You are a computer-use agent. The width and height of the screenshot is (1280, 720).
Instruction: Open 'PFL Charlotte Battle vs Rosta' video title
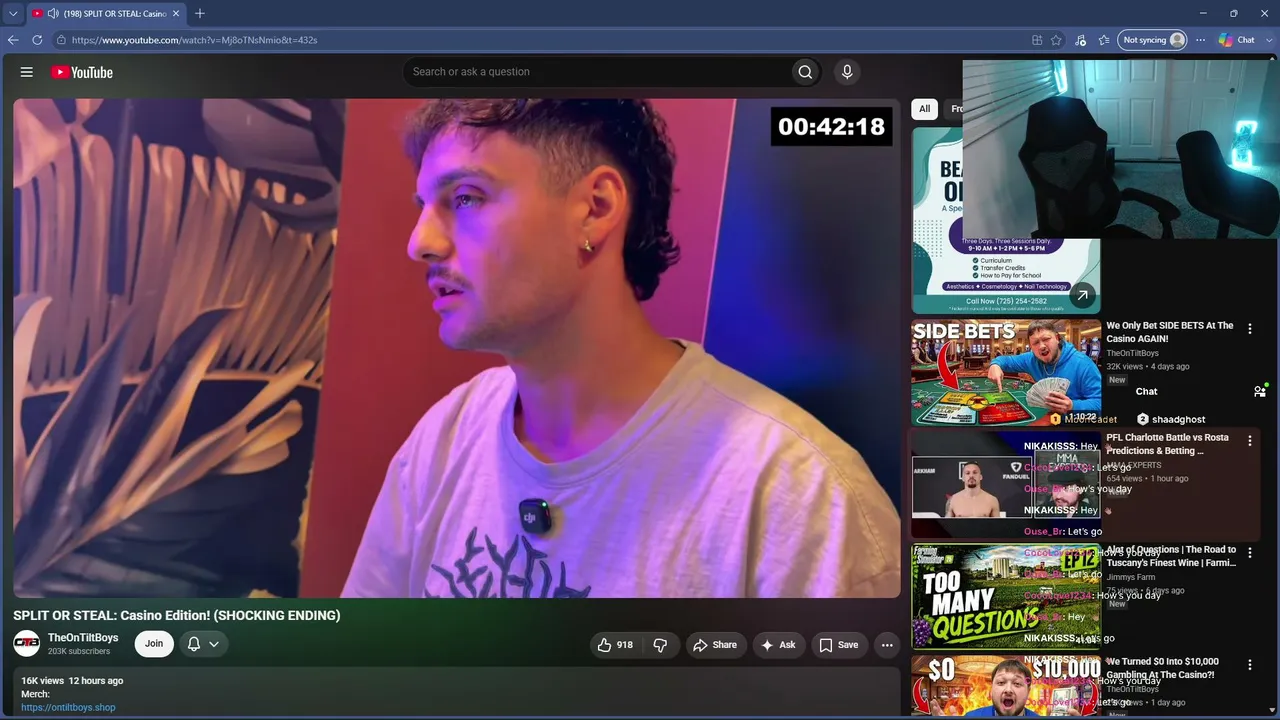(1167, 444)
